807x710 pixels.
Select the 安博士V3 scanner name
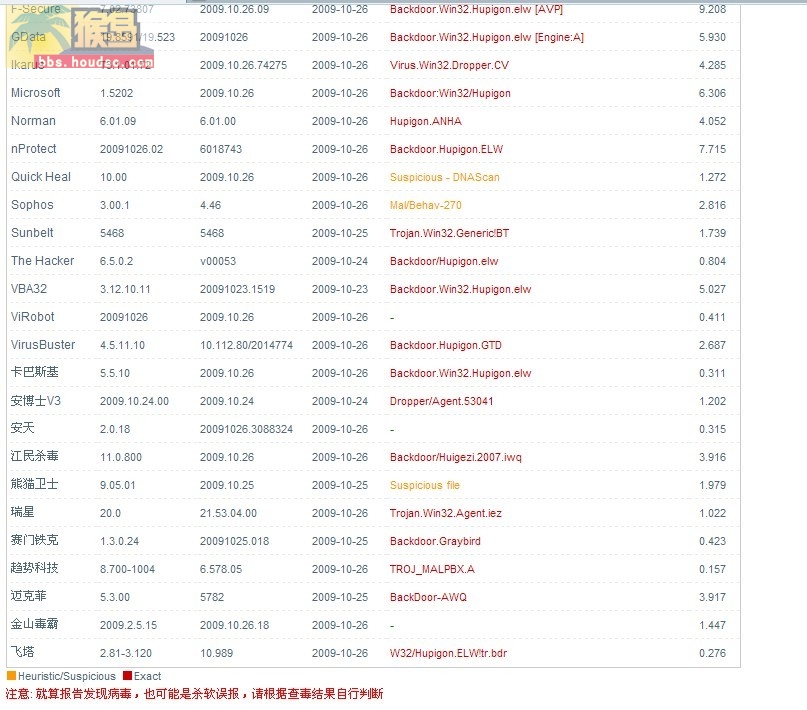[x=36, y=400]
